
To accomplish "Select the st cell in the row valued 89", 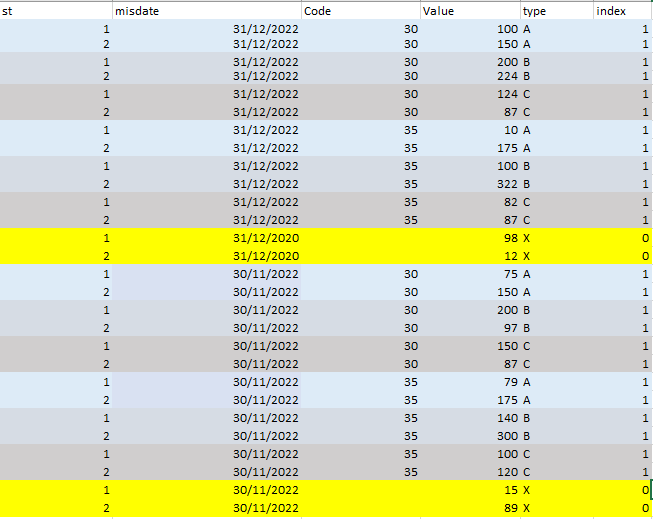I will point(56,508).
